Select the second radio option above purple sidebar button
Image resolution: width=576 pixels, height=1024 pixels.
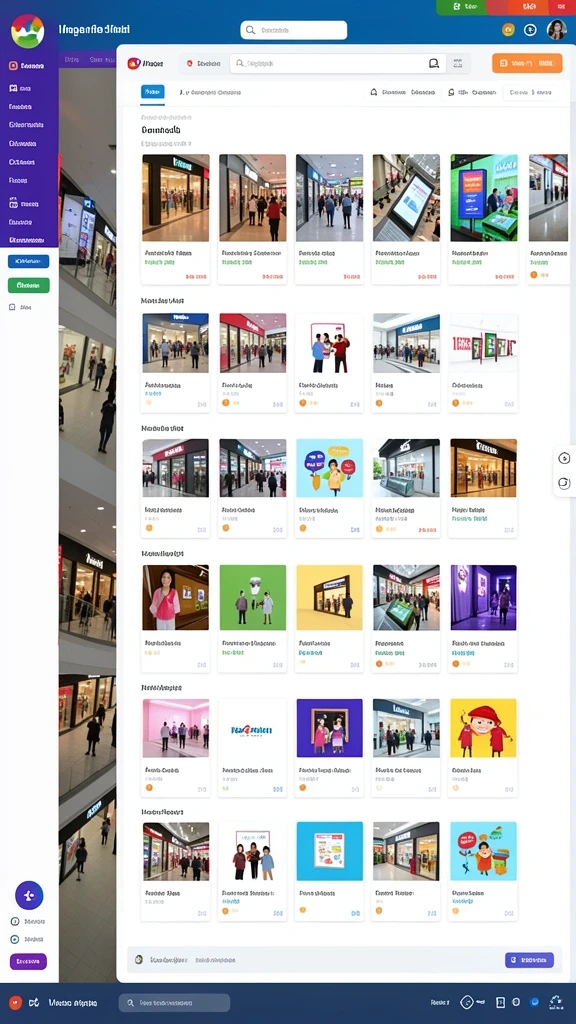pos(14,939)
